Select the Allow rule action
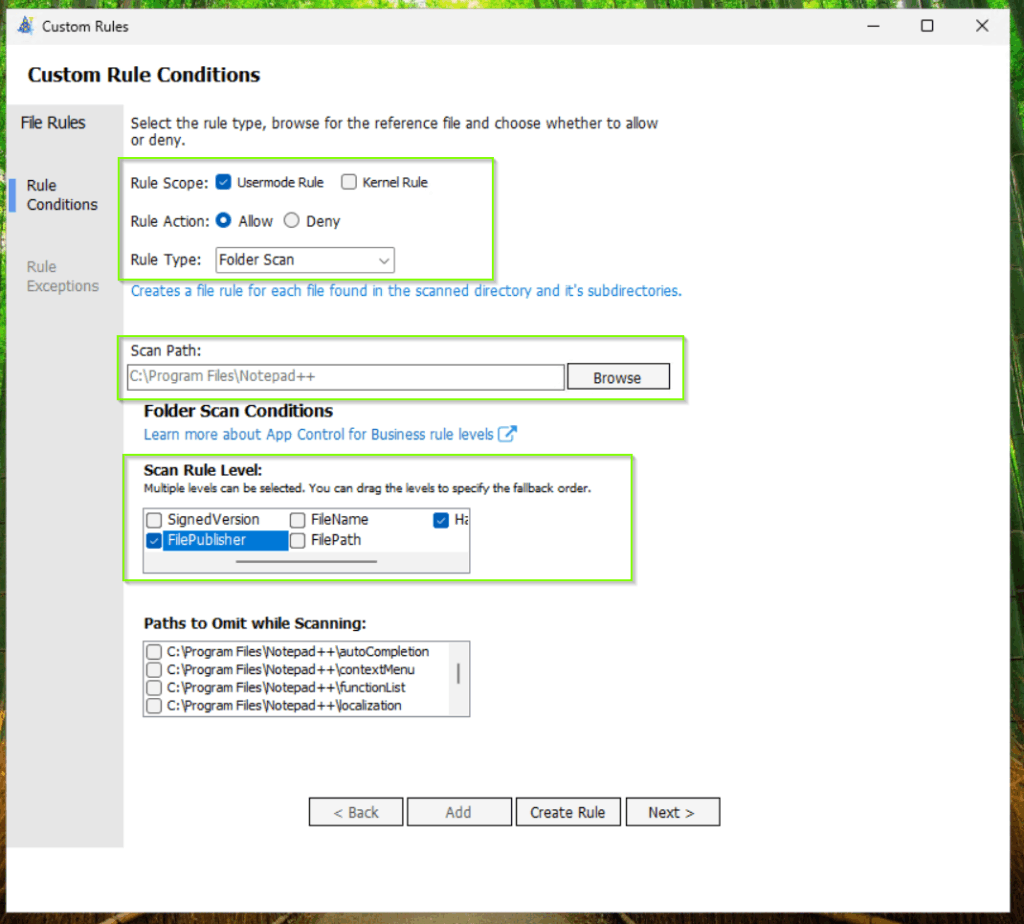The width and height of the screenshot is (1024, 924). pyautogui.click(x=224, y=221)
